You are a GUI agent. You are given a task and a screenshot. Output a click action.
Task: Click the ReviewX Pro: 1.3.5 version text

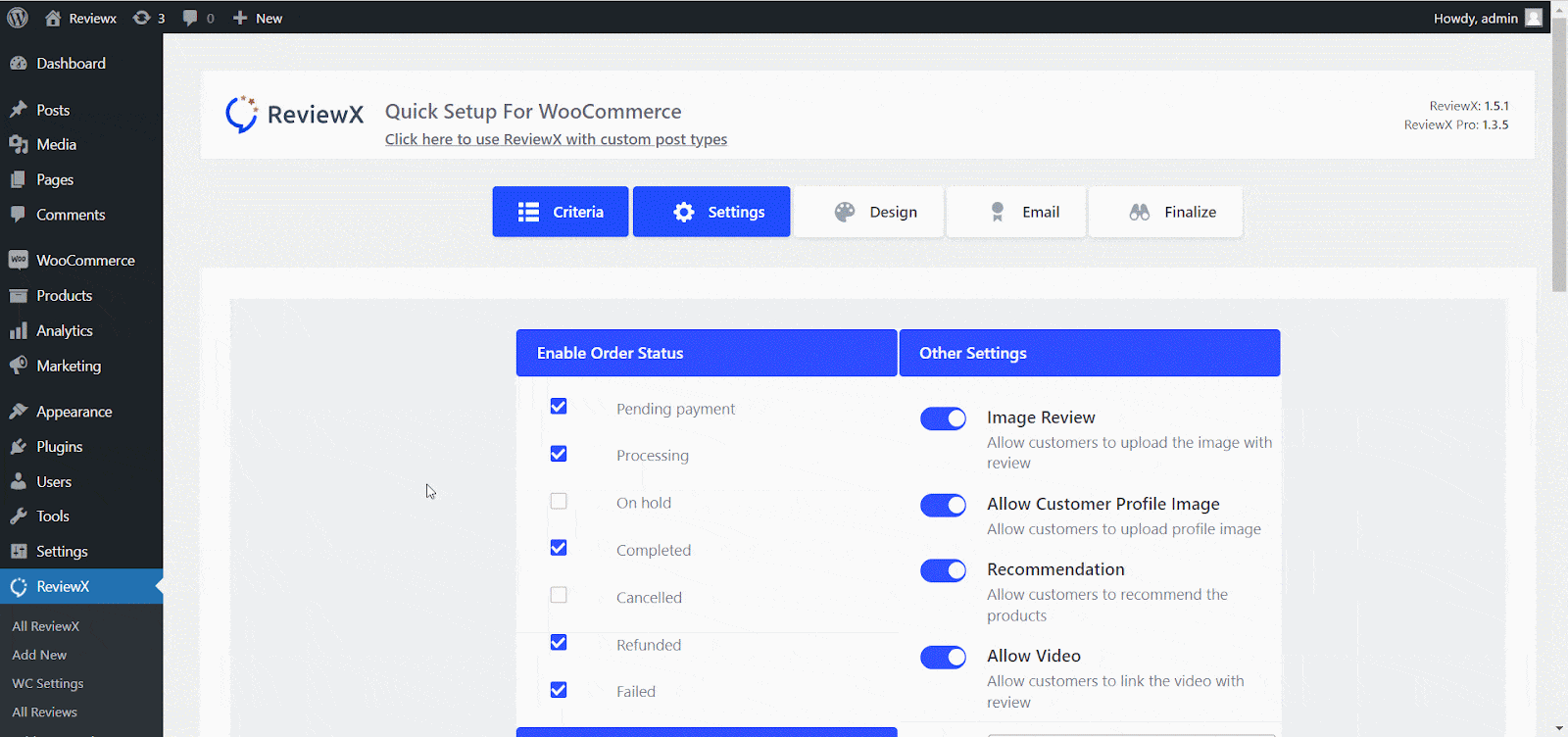coord(1456,124)
